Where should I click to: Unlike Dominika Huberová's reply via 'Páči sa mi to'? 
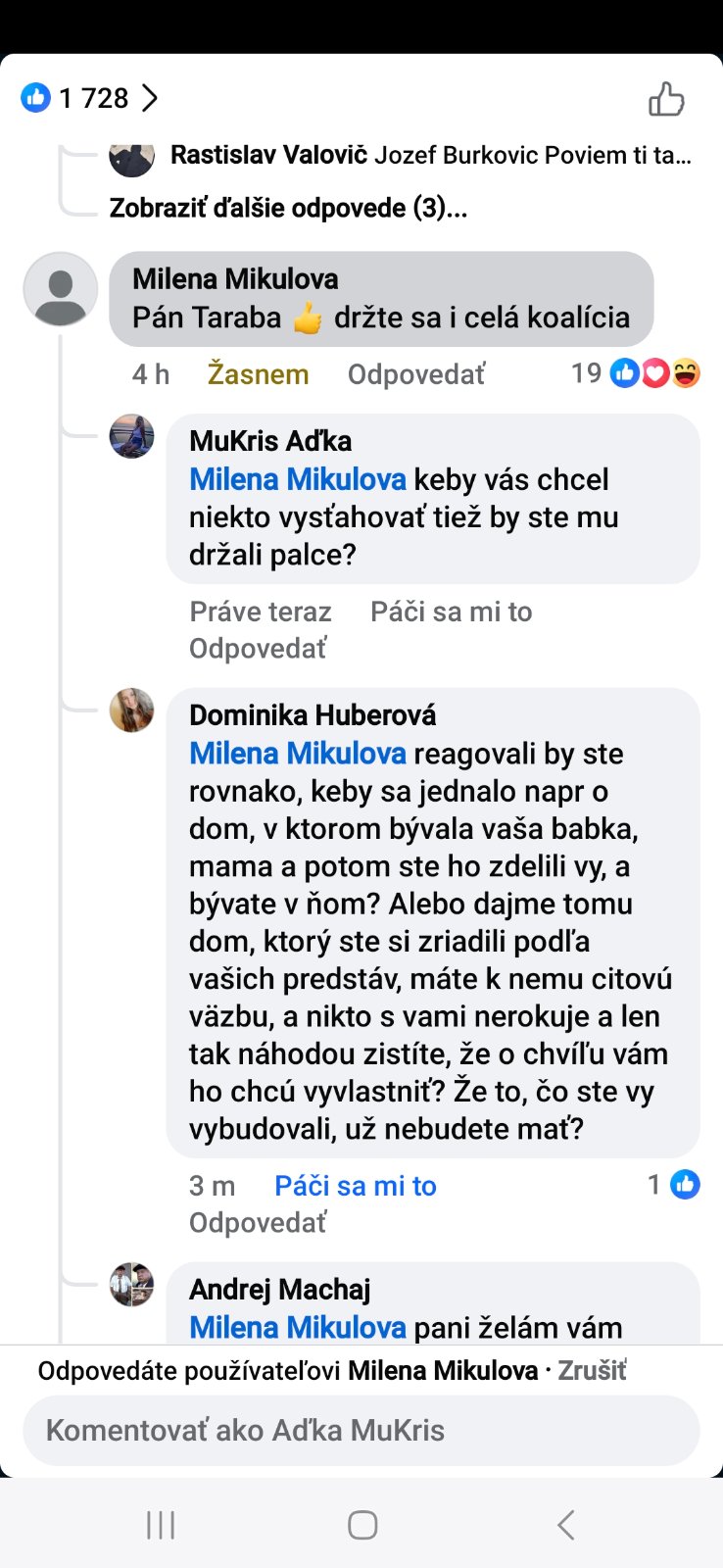pyautogui.click(x=355, y=1186)
